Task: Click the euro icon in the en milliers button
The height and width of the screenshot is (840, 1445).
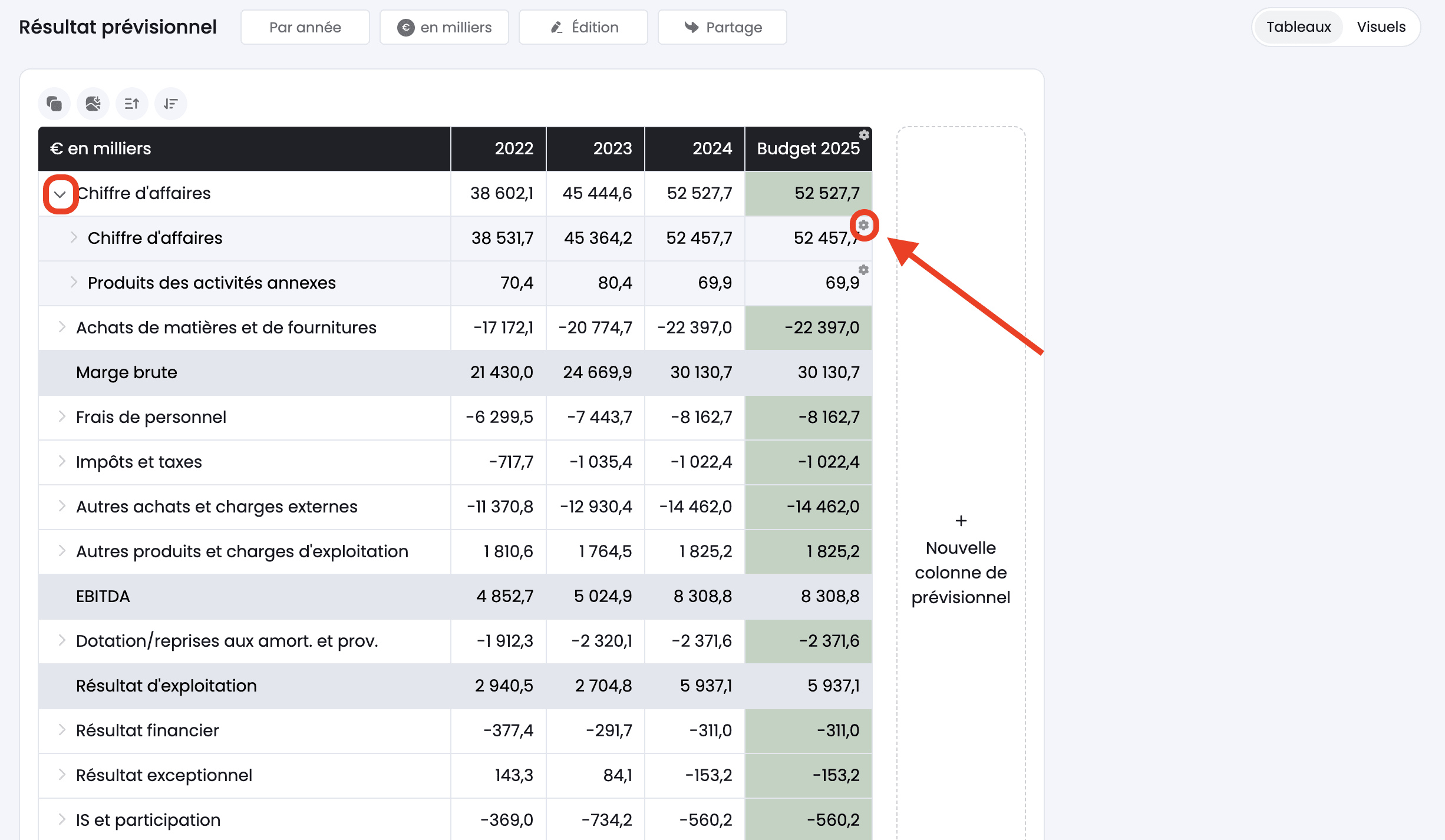Action: click(x=405, y=27)
